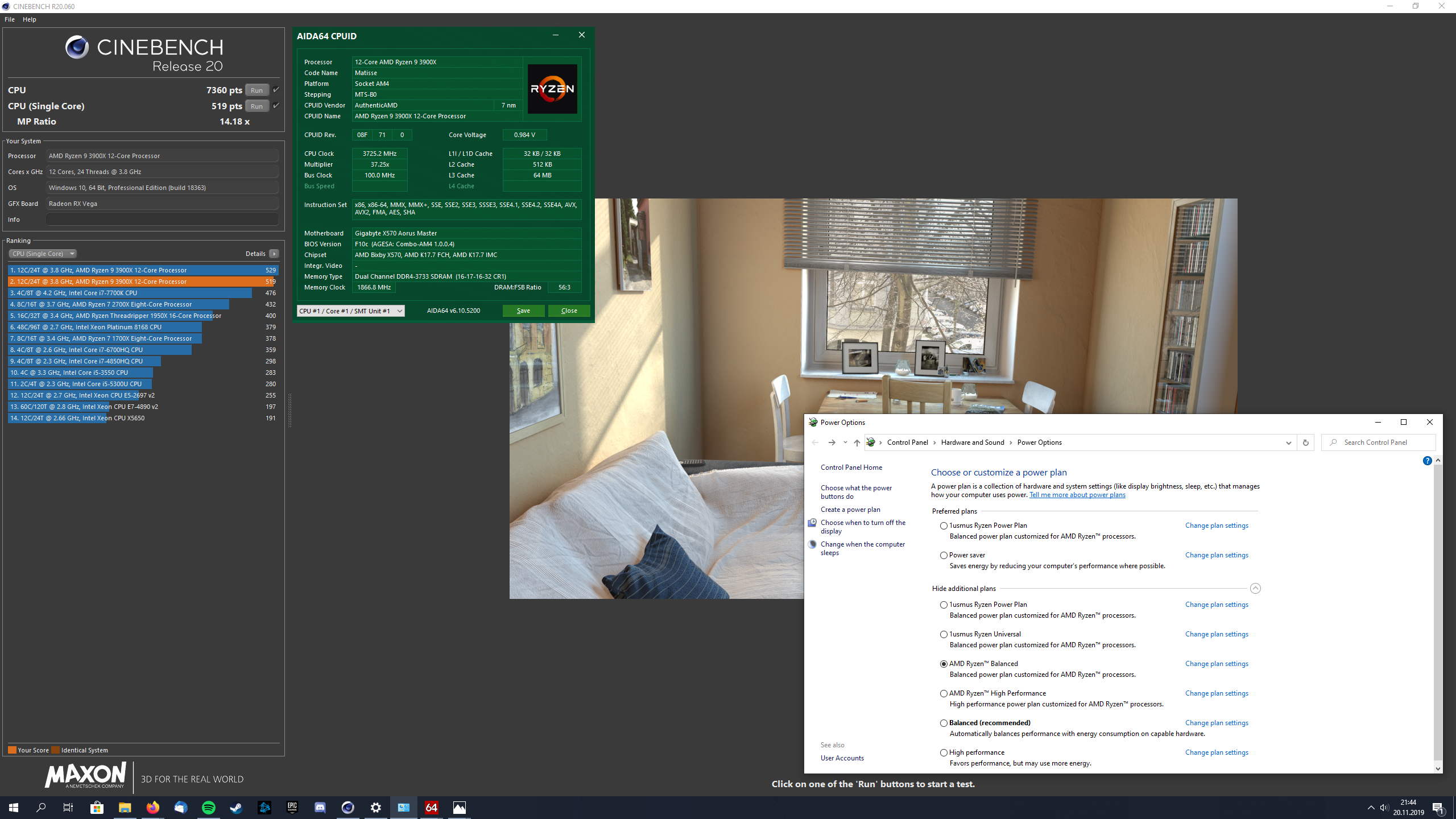The height and width of the screenshot is (819, 1456).
Task: Open the File menu in Cinebench
Action: 10,19
